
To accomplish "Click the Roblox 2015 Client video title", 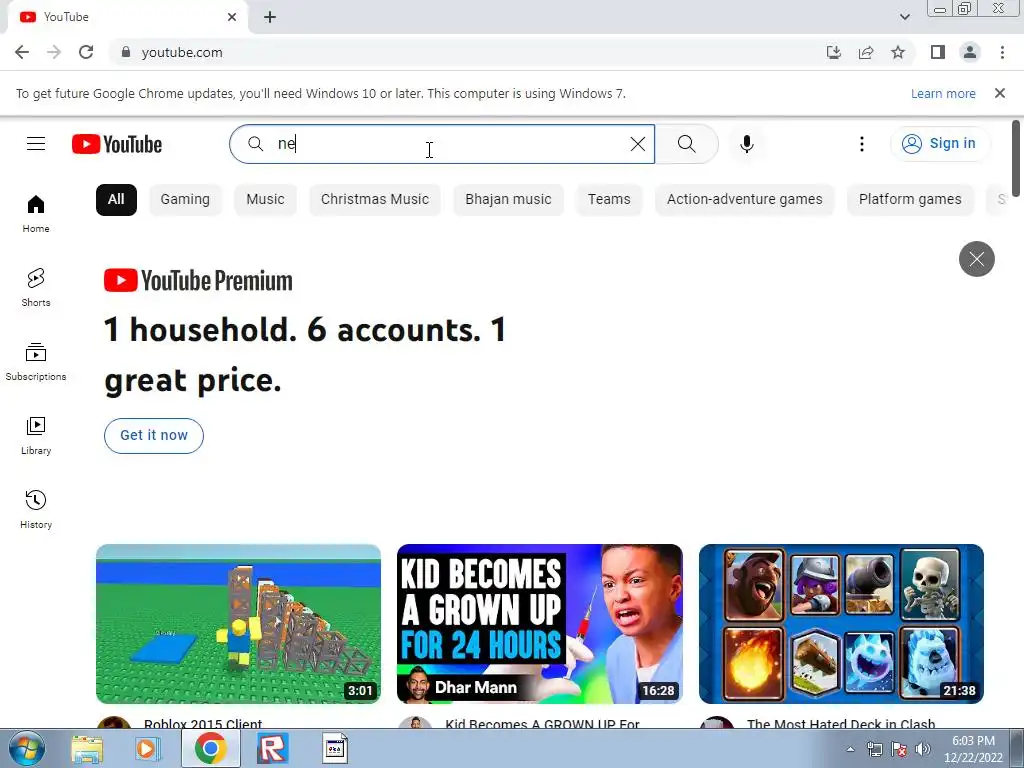I will coord(203,724).
